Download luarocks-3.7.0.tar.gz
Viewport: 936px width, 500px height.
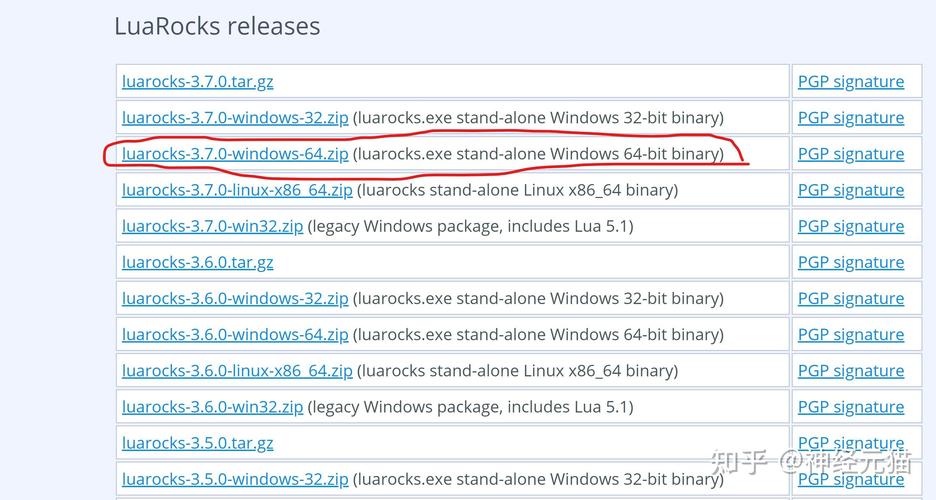coord(198,81)
